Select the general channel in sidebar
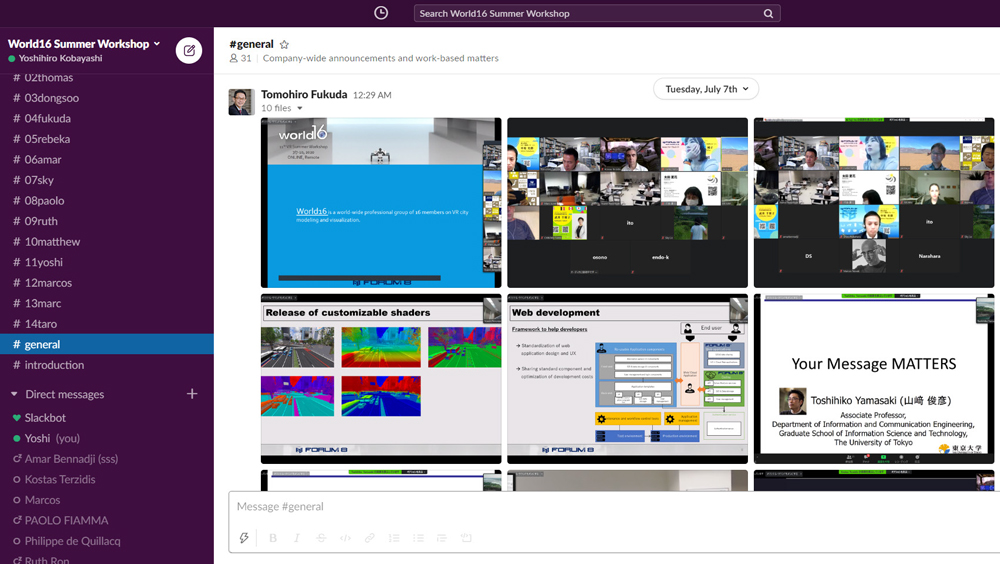The image size is (1000, 564). pos(107,345)
